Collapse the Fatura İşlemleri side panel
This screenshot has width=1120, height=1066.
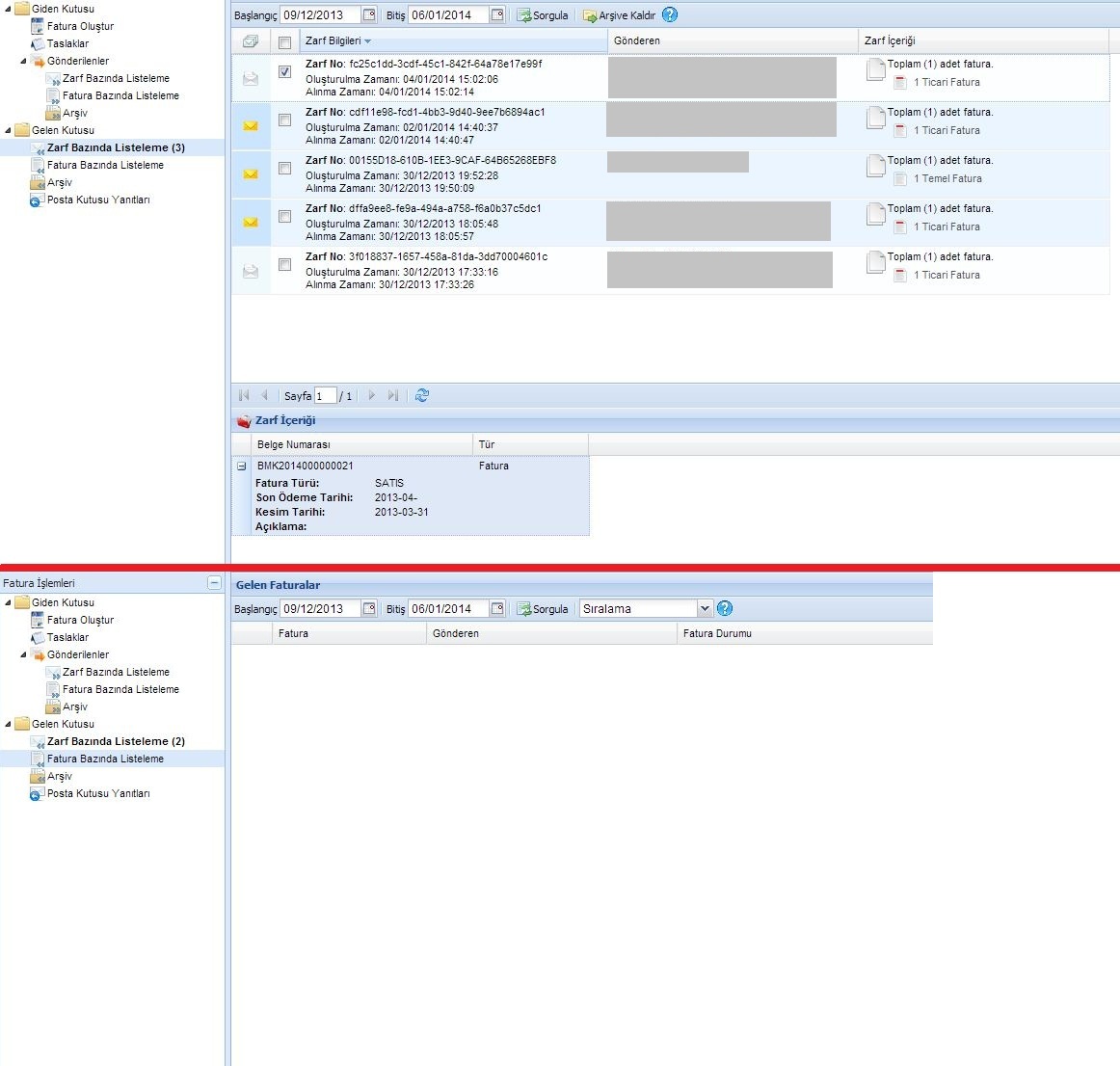click(x=214, y=583)
